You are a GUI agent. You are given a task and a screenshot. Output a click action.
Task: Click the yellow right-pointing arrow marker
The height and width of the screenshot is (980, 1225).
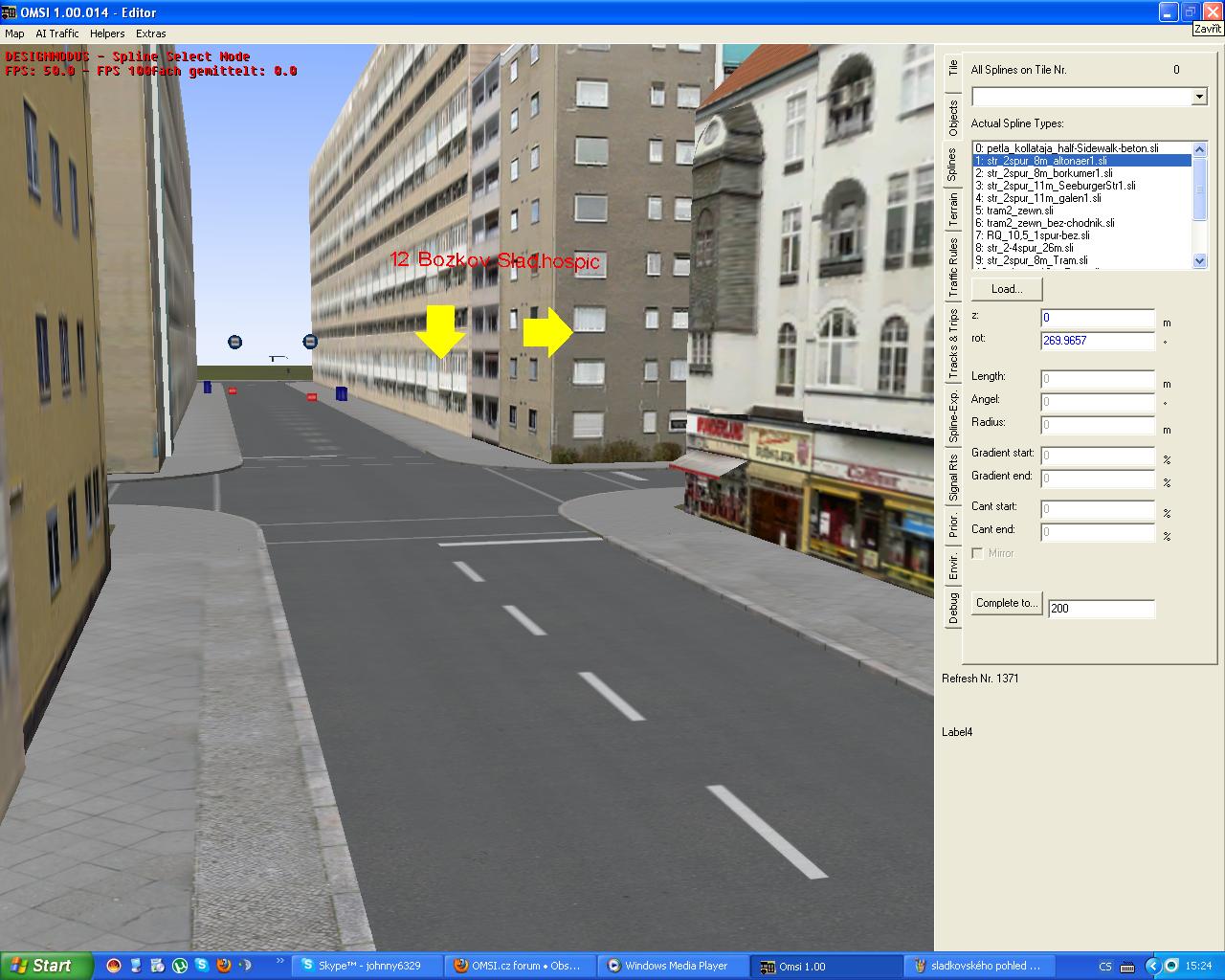tap(547, 332)
